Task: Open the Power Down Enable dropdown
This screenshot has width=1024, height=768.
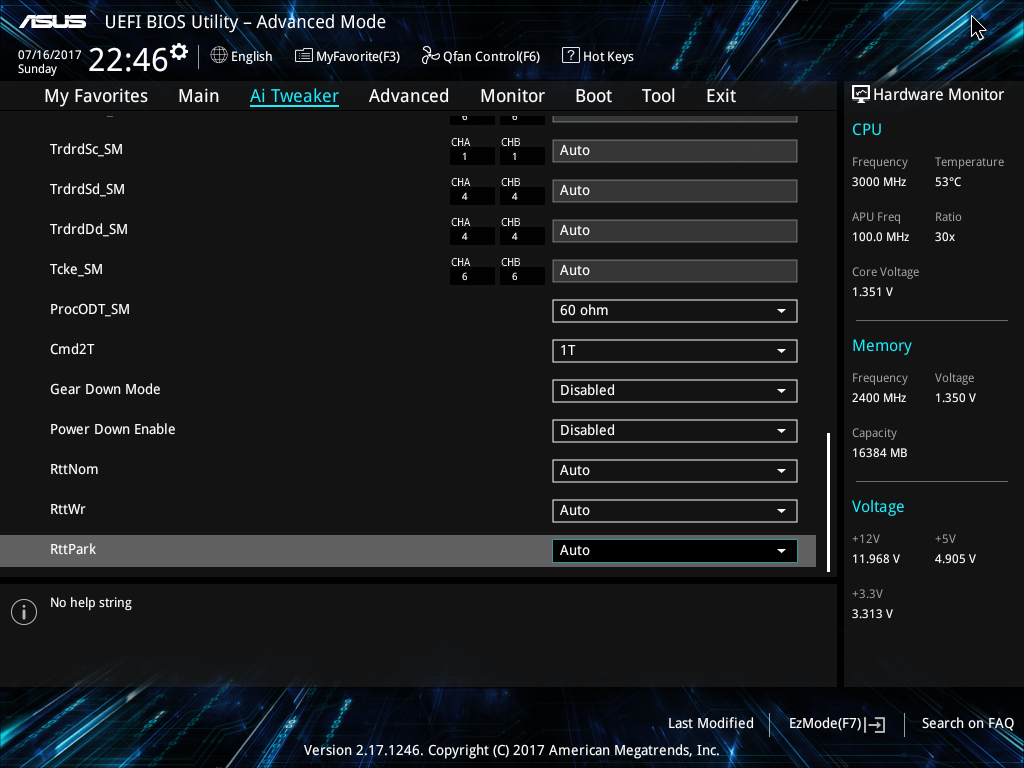Action: pyautogui.click(x=675, y=430)
